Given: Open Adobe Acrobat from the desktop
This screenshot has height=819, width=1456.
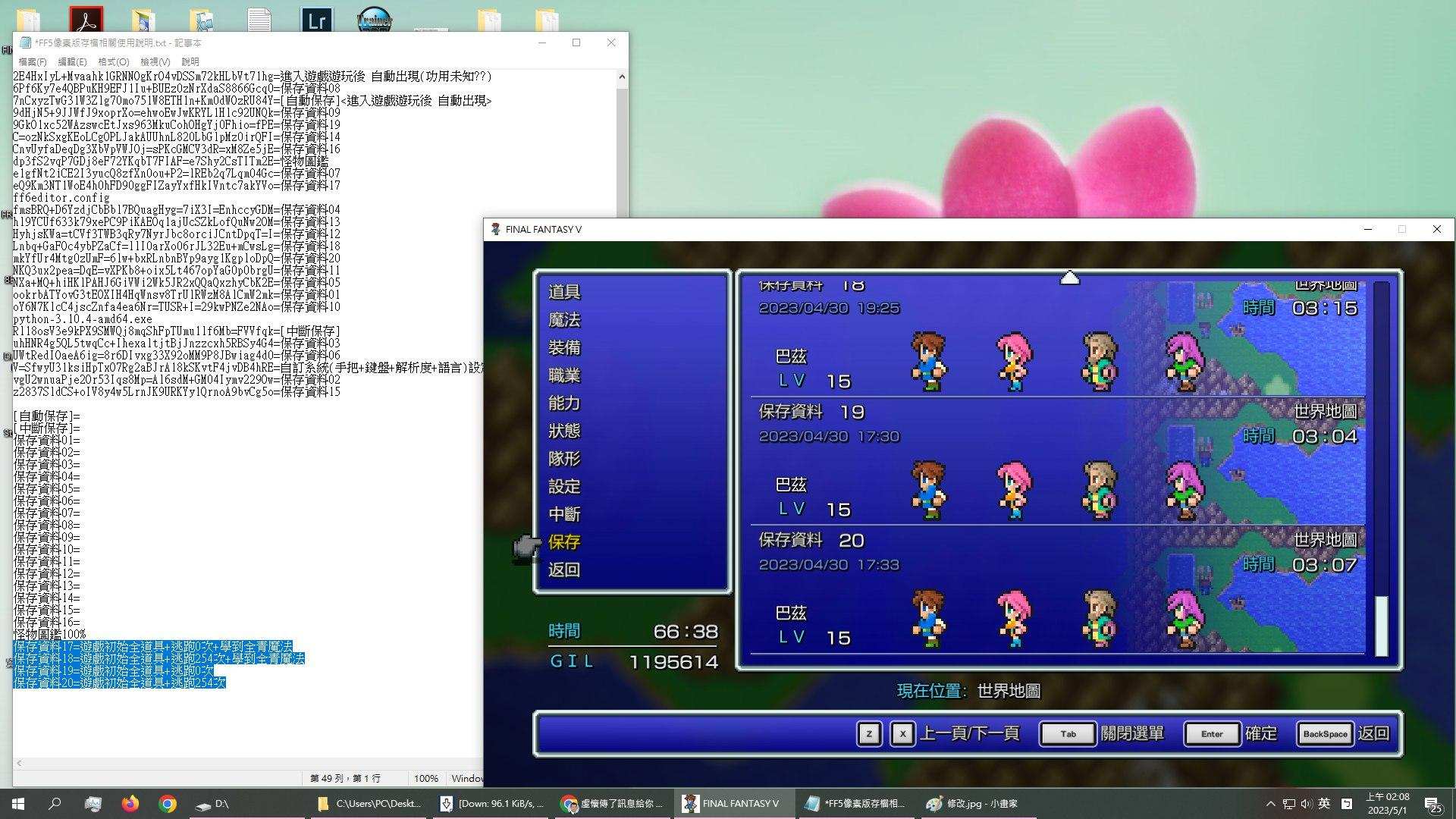Looking at the screenshot, I should [x=87, y=17].
